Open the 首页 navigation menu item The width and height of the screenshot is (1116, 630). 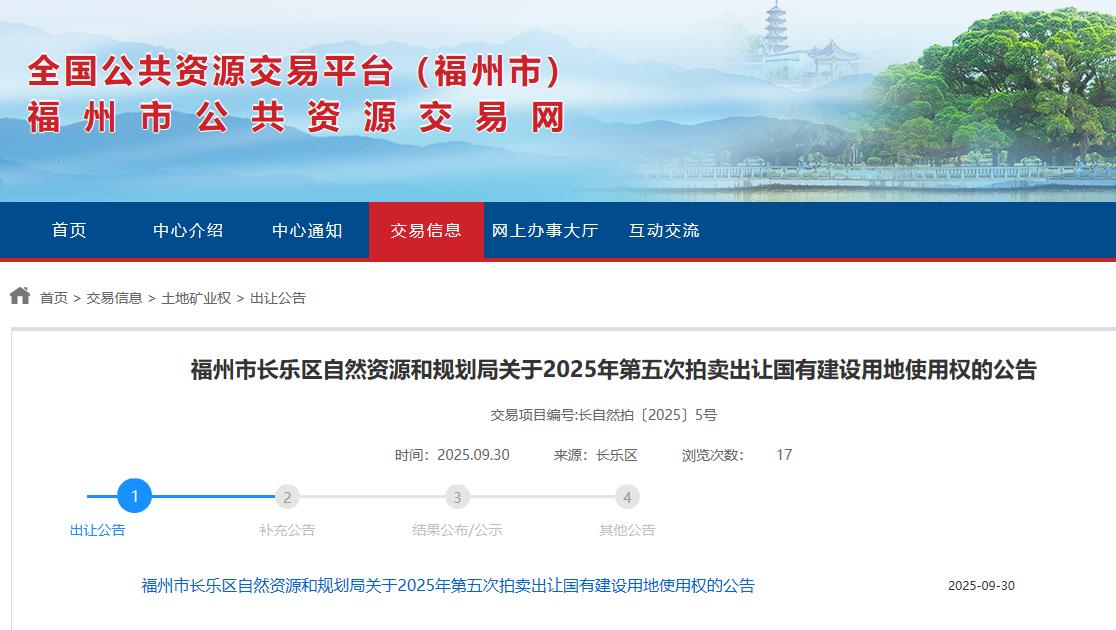[x=69, y=230]
